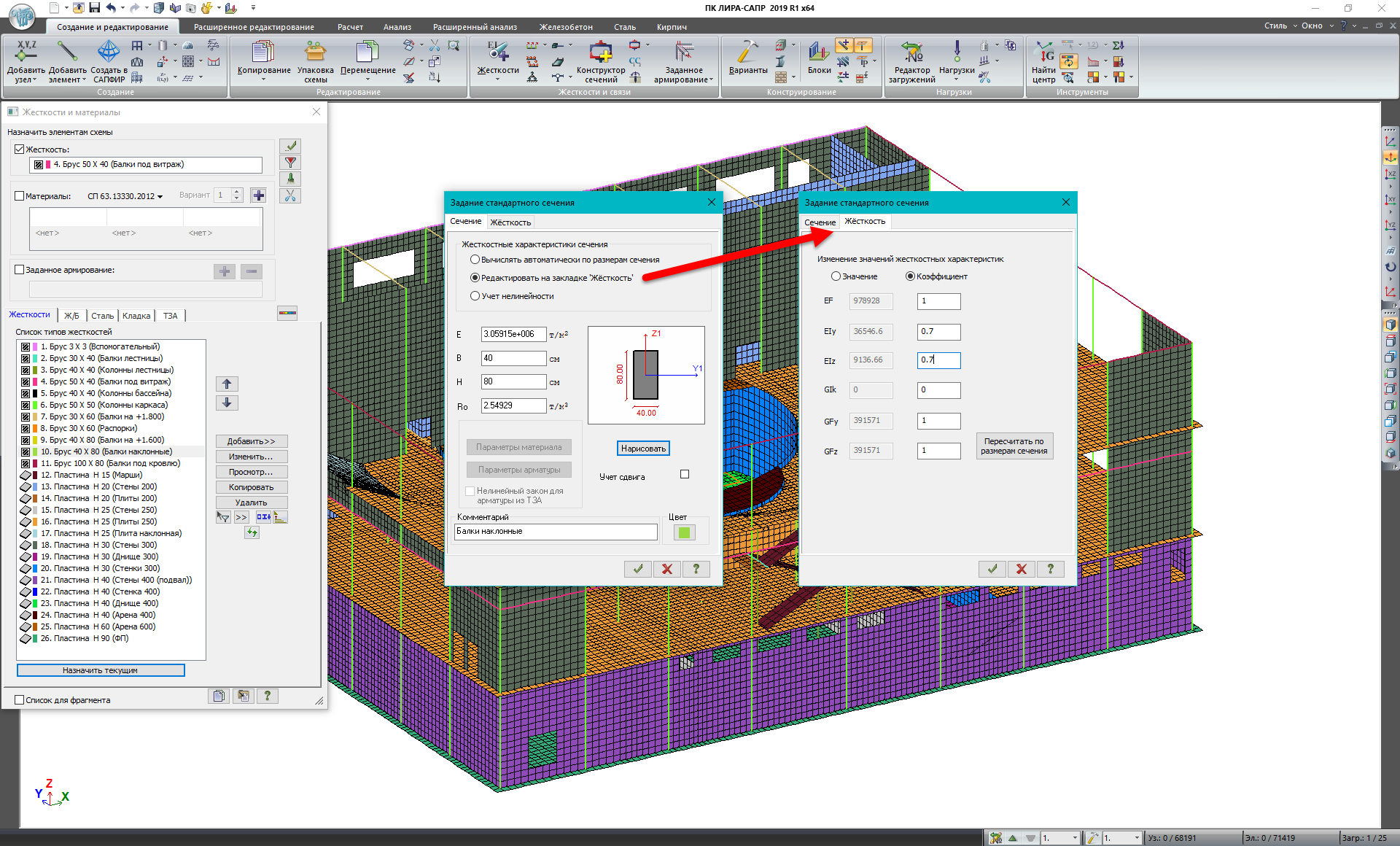Switch to Железобетон ribbon tab
Screen dimensions: 1400x846
point(566,27)
